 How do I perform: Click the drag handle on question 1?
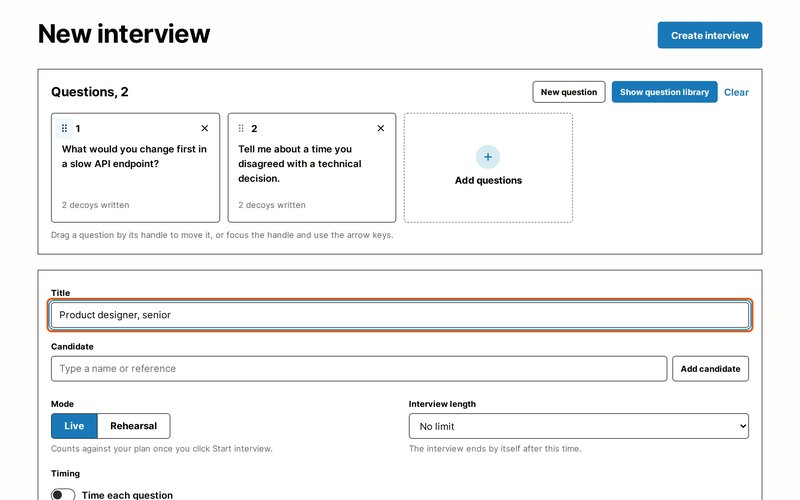coord(64,128)
